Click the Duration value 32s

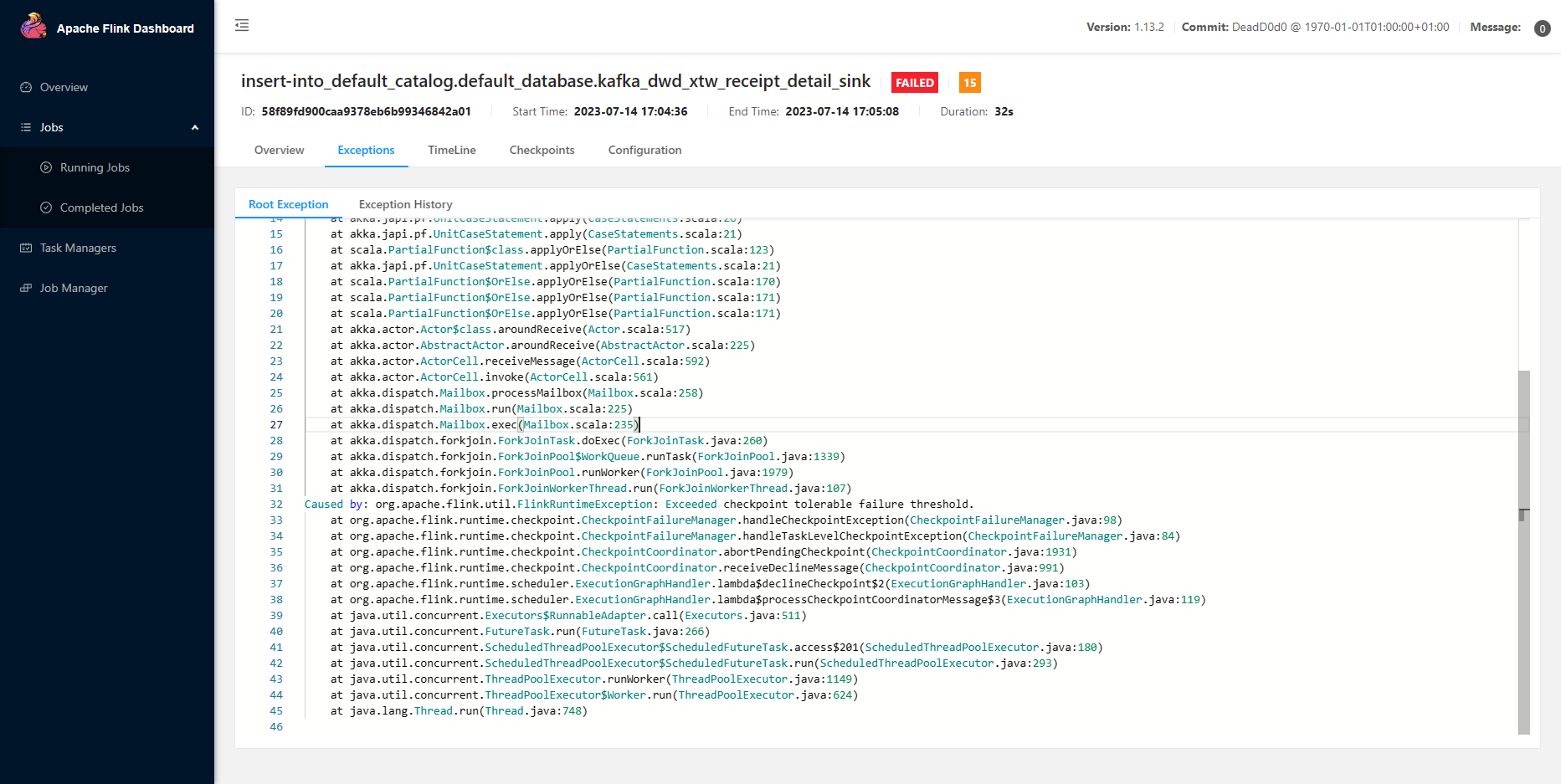coord(1004,111)
